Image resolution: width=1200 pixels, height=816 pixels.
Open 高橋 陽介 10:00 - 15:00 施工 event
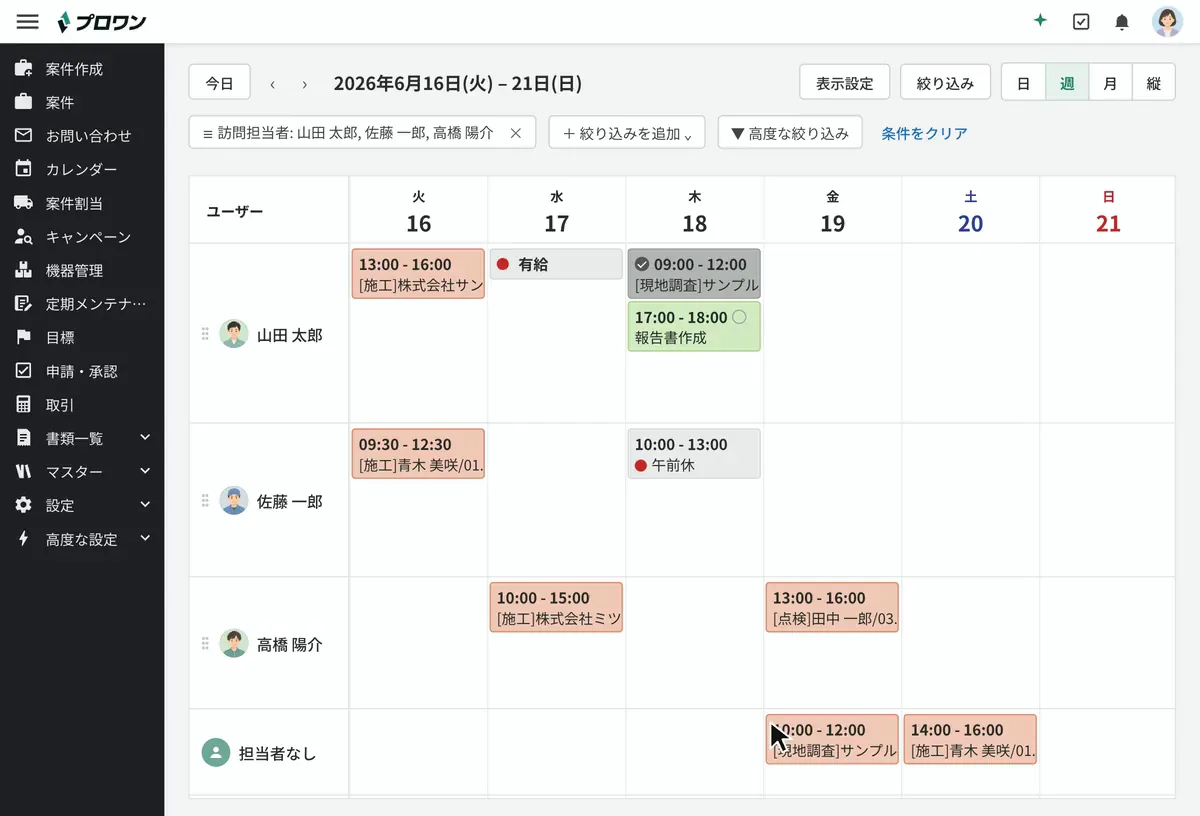(556, 608)
